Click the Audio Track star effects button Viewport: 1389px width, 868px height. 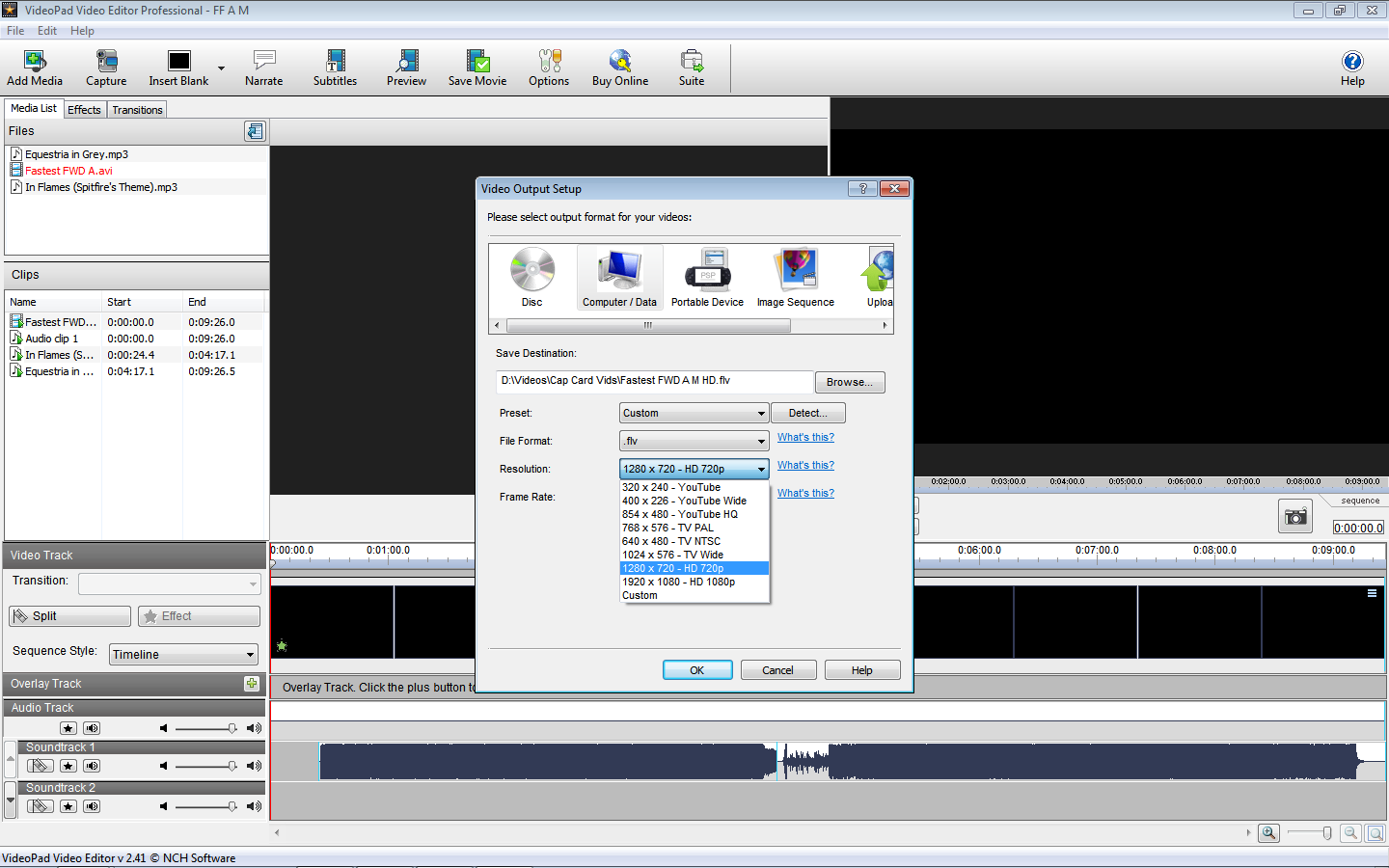[x=68, y=728]
